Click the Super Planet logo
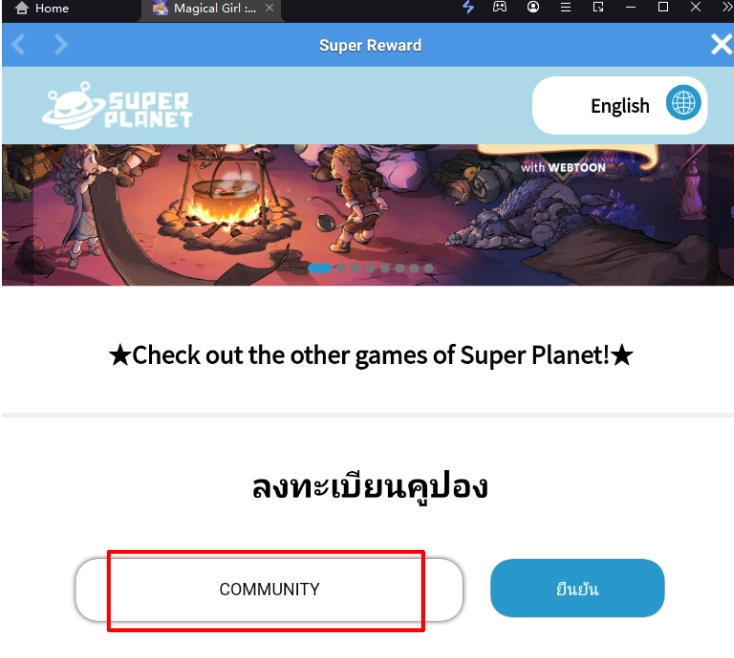The width and height of the screenshot is (734, 658). tap(117, 106)
